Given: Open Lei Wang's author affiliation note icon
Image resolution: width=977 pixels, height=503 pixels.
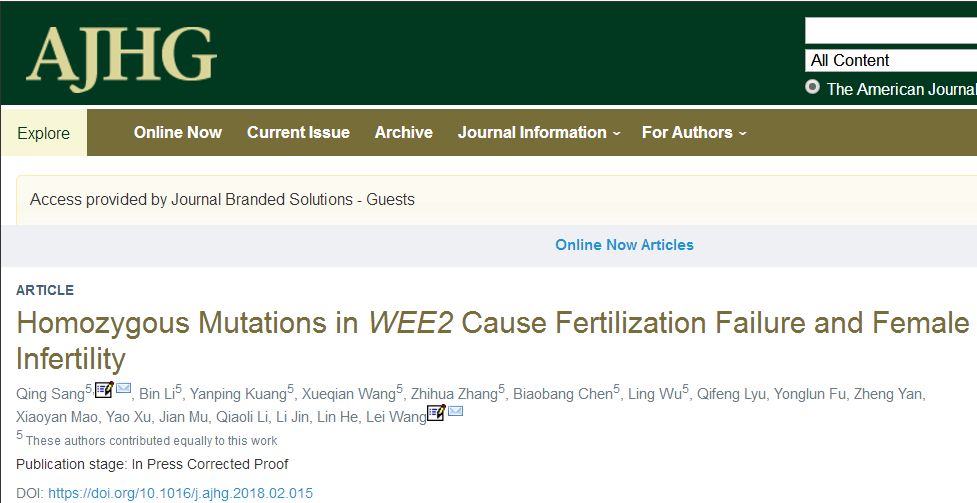Looking at the screenshot, I should [x=436, y=413].
